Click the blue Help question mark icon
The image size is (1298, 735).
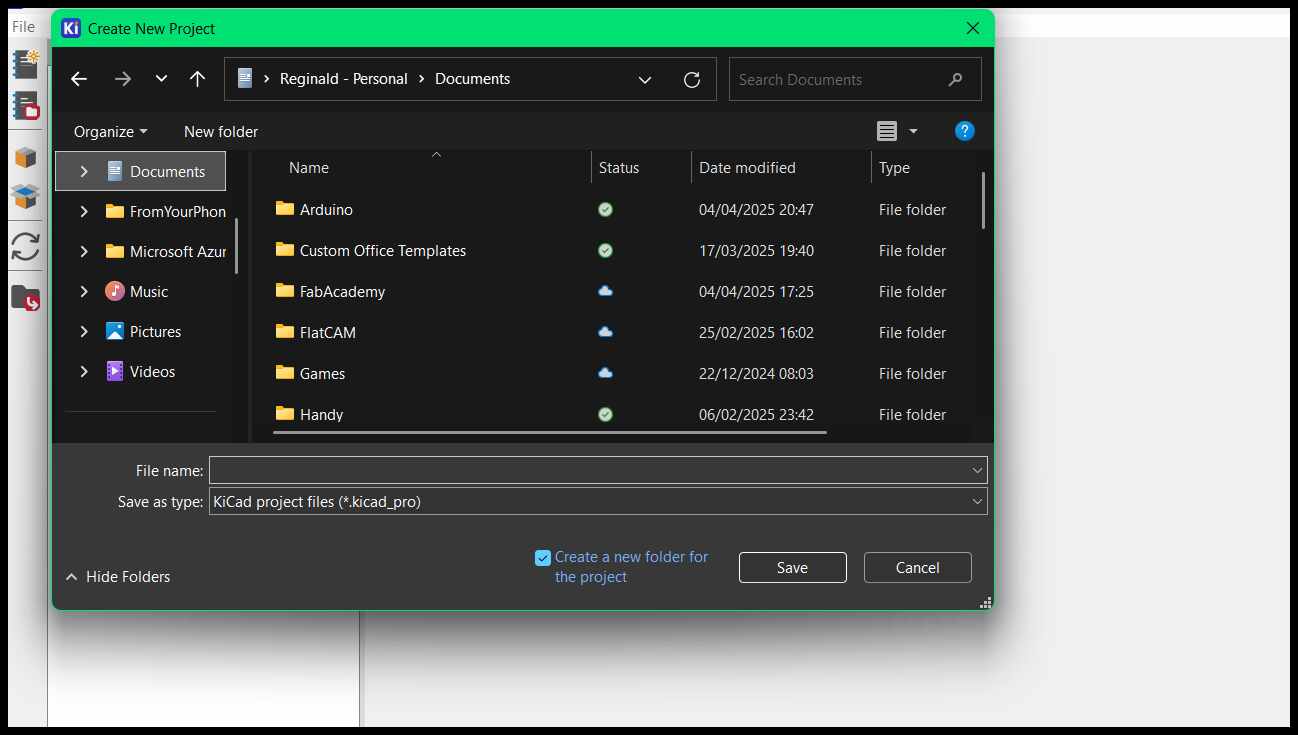coord(964,131)
